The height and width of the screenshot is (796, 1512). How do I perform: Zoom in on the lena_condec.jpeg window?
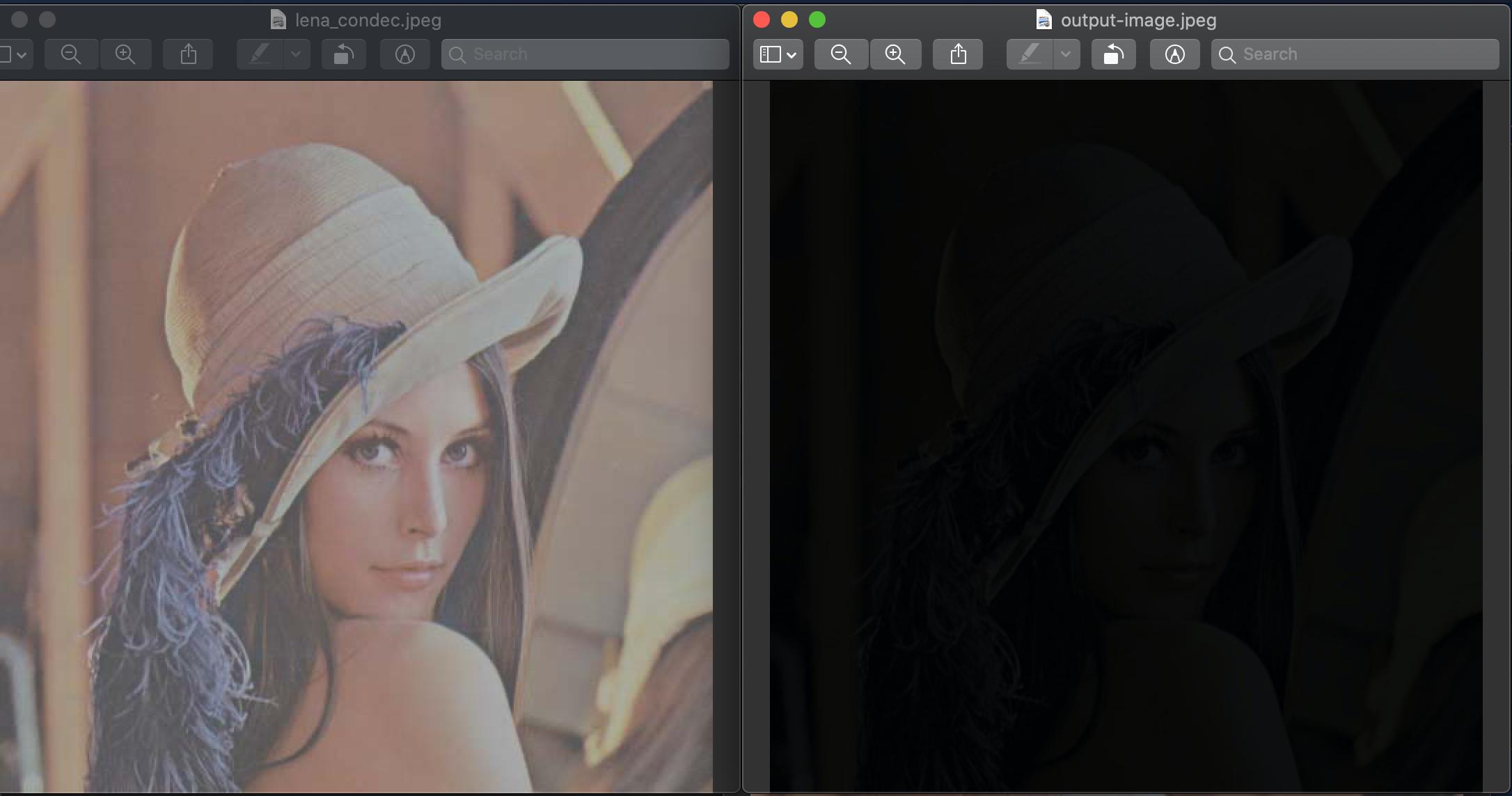coord(125,54)
